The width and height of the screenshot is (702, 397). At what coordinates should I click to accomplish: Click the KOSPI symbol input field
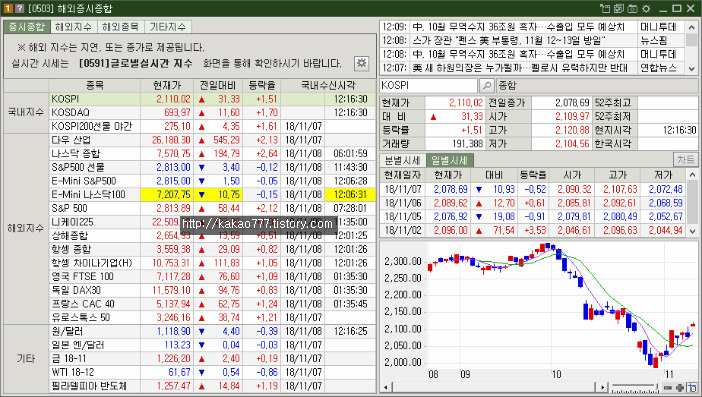click(x=428, y=85)
